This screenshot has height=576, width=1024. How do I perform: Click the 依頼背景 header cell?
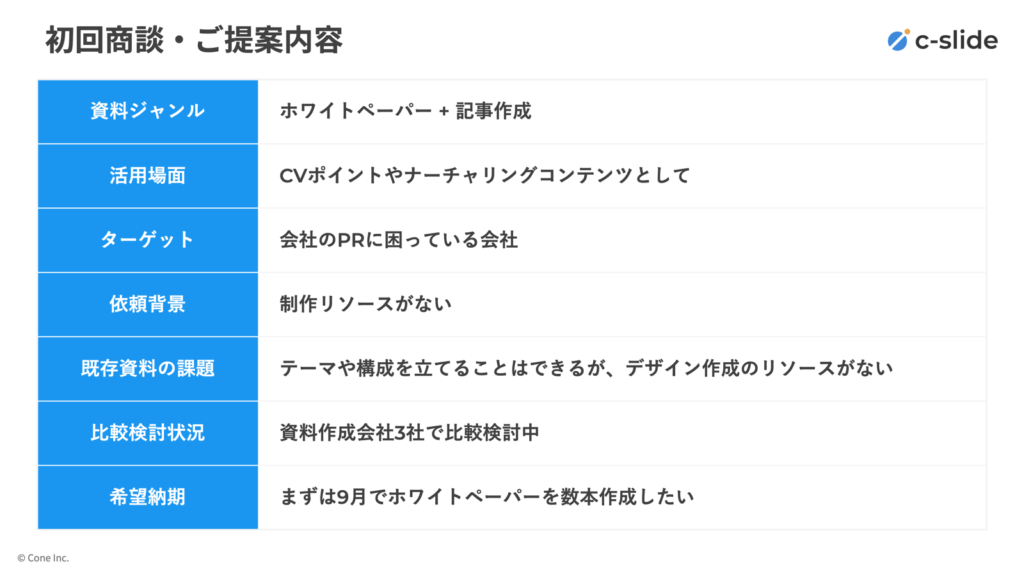[148, 304]
